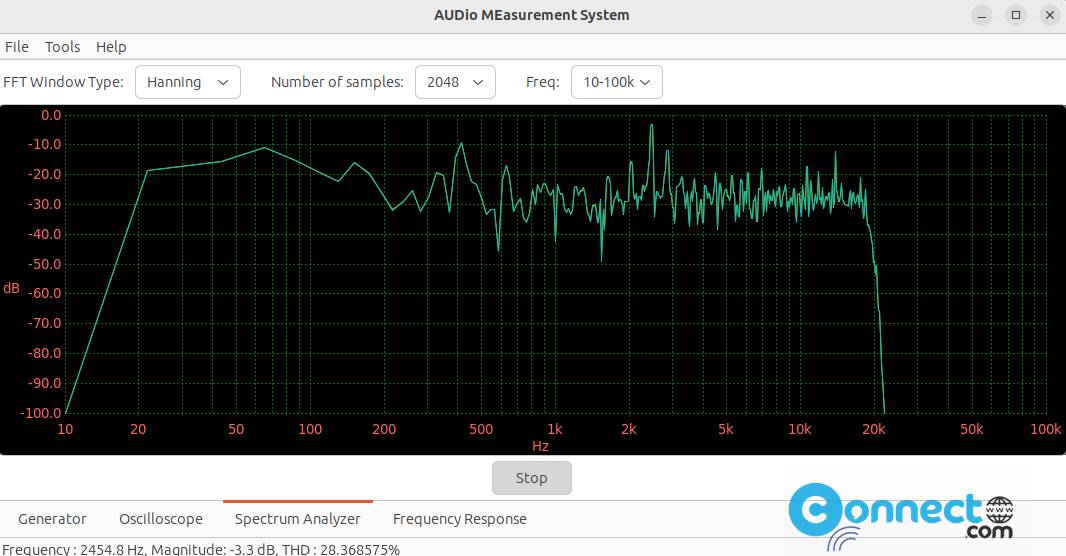
Task: Open the File menu
Action: (x=16, y=47)
